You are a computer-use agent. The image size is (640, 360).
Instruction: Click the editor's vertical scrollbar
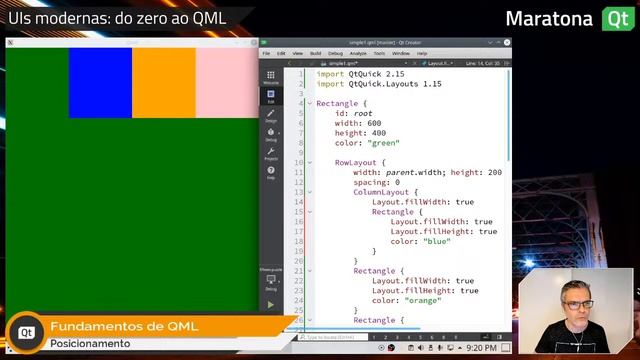[x=509, y=116]
